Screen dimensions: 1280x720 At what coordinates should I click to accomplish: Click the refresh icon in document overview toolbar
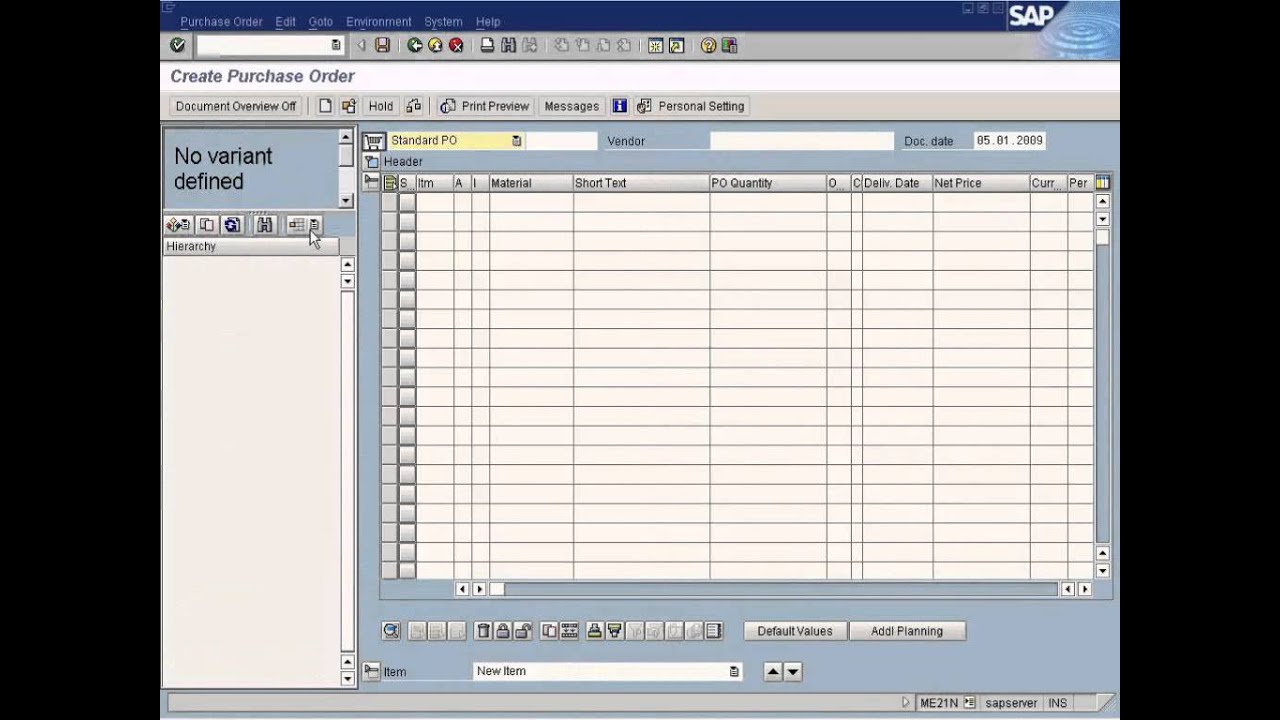(232, 225)
